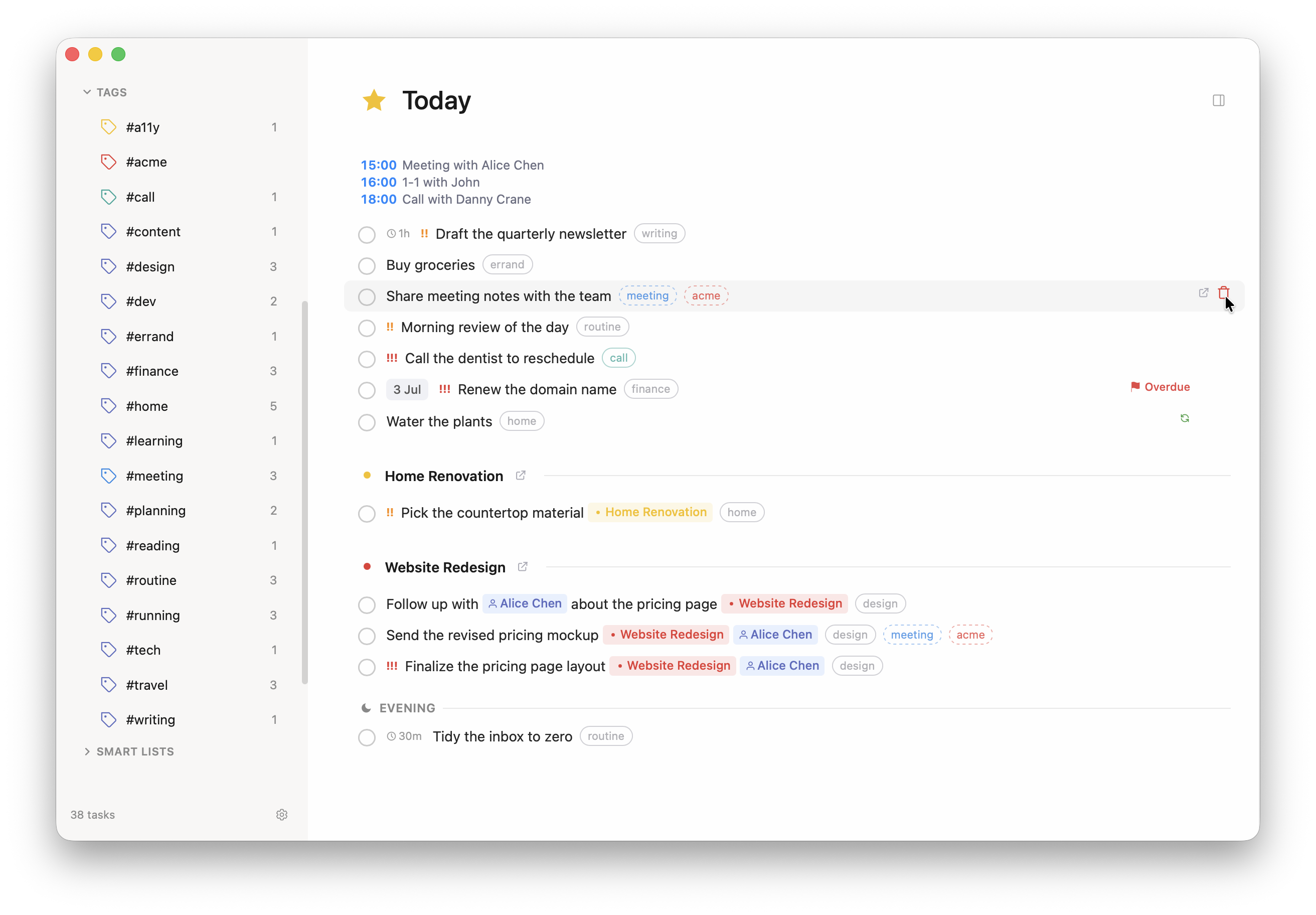Click the red Overdue flag
The image size is (1316, 915).
(1160, 387)
